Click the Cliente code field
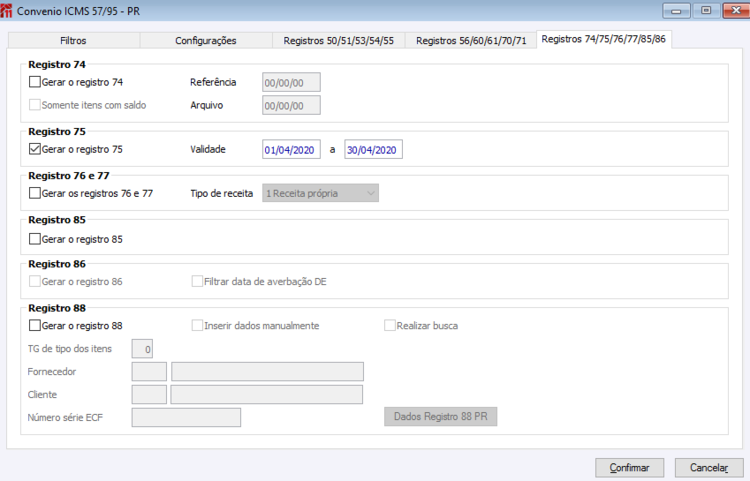Image resolution: width=750 pixels, height=481 pixels. tap(149, 394)
